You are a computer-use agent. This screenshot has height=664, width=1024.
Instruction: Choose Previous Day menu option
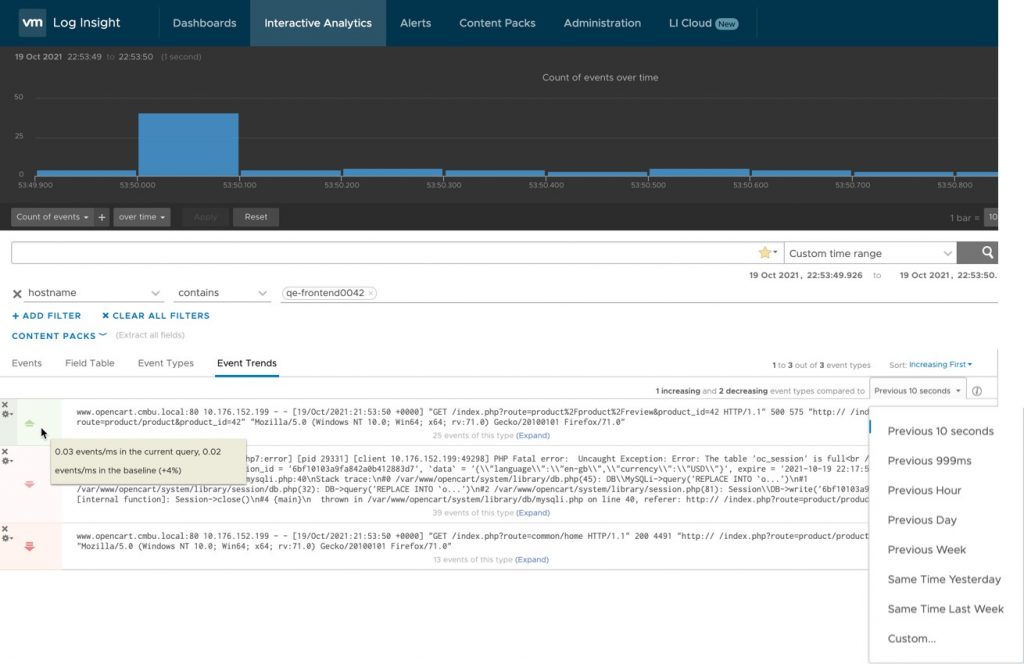point(921,520)
